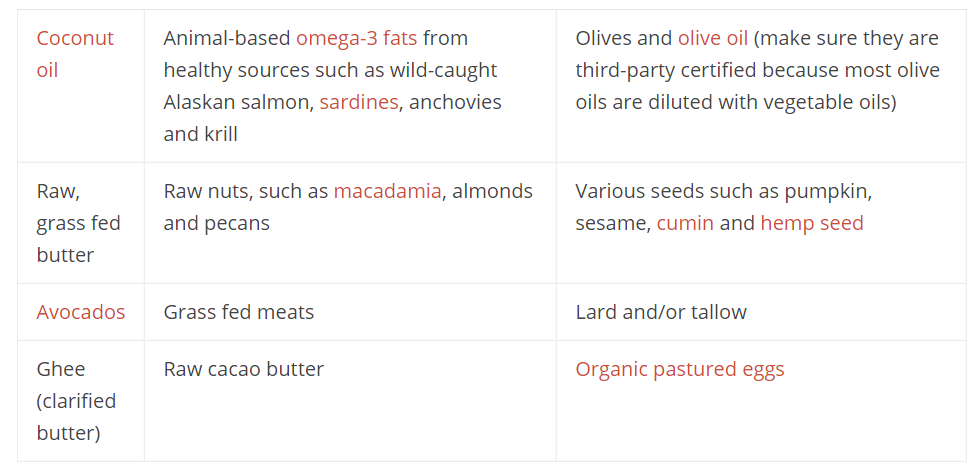Click the omega-3 fats link
Screen dimensions: 978x475
click(356, 39)
